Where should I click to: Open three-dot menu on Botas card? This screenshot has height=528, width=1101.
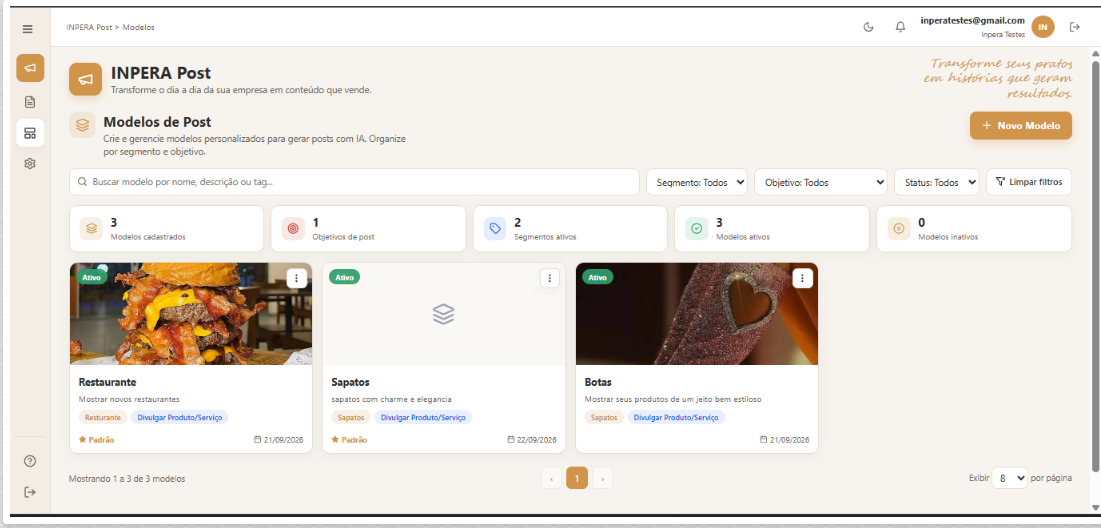tap(803, 279)
